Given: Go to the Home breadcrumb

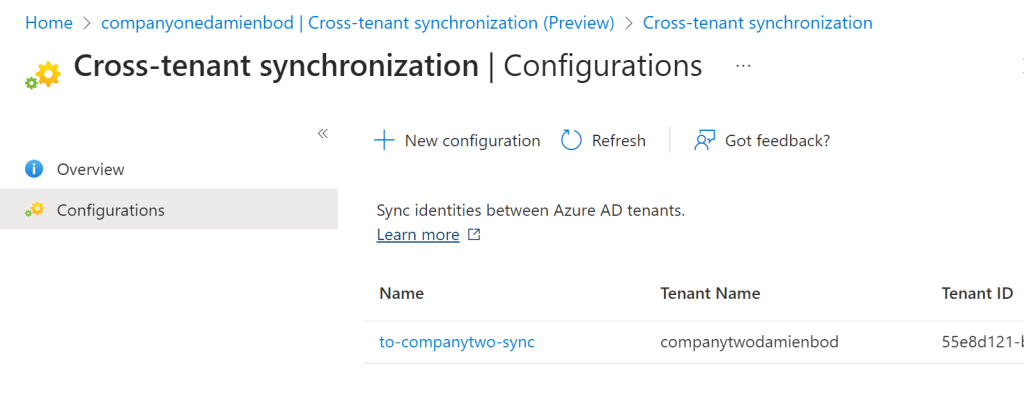Looking at the screenshot, I should pos(48,22).
